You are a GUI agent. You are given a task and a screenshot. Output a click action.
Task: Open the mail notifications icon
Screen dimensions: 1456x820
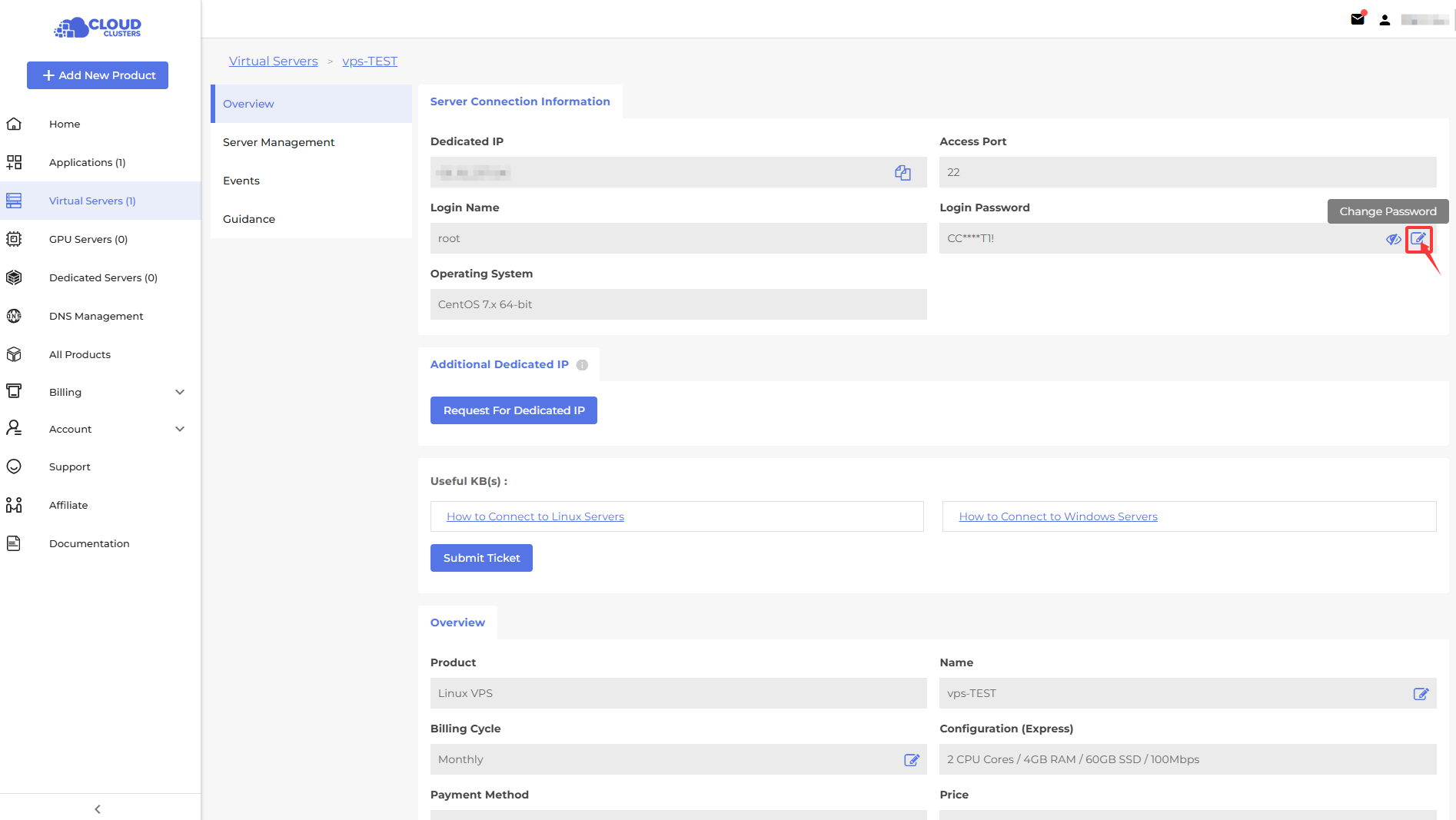point(1358,19)
